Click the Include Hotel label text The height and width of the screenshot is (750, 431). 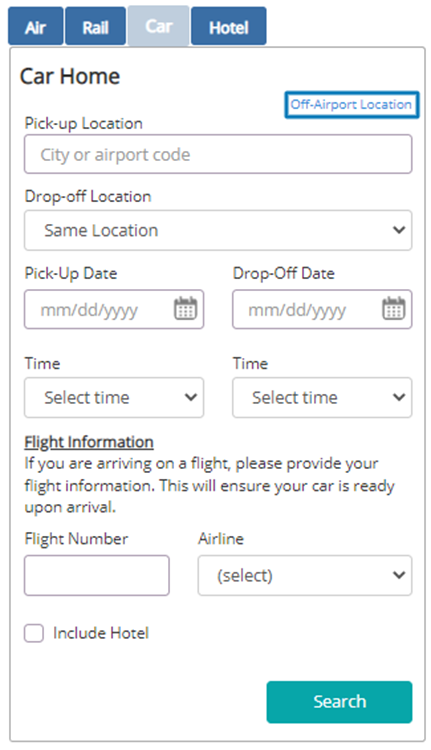pyautogui.click(x=101, y=633)
